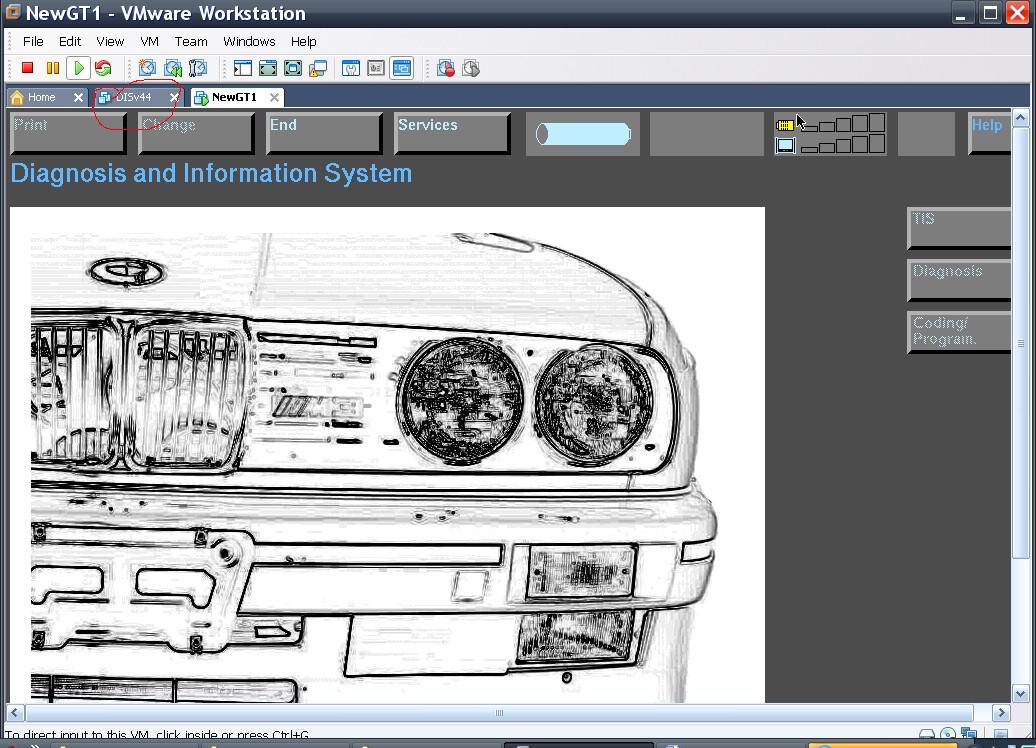1036x748 pixels.
Task: Click the horizontal scrollbar thumb
Action: pyautogui.click(x=500, y=713)
